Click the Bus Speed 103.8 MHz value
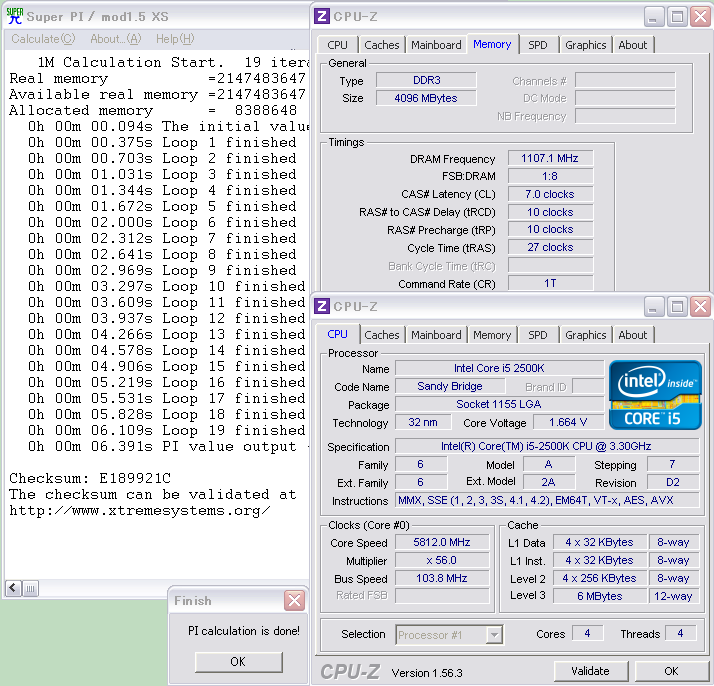 point(442,578)
